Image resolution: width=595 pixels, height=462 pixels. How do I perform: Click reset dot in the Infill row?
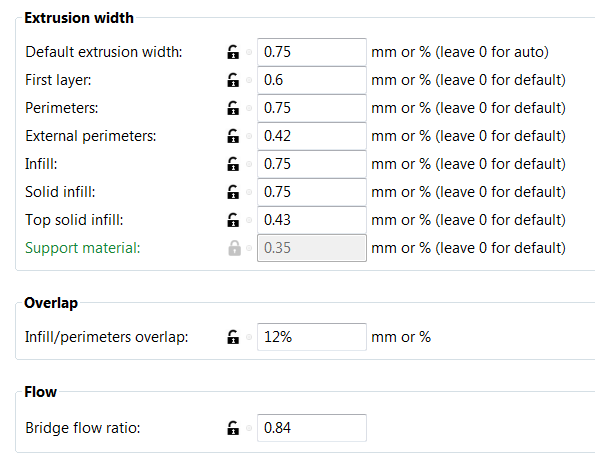(249, 164)
